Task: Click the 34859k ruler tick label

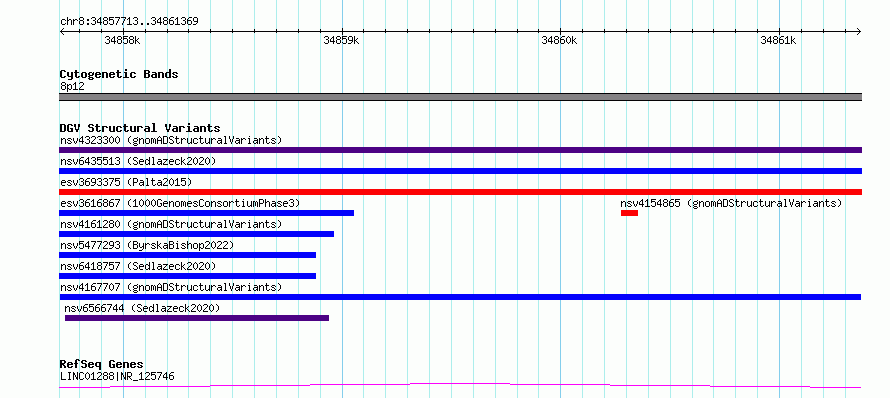Action: click(x=341, y=40)
